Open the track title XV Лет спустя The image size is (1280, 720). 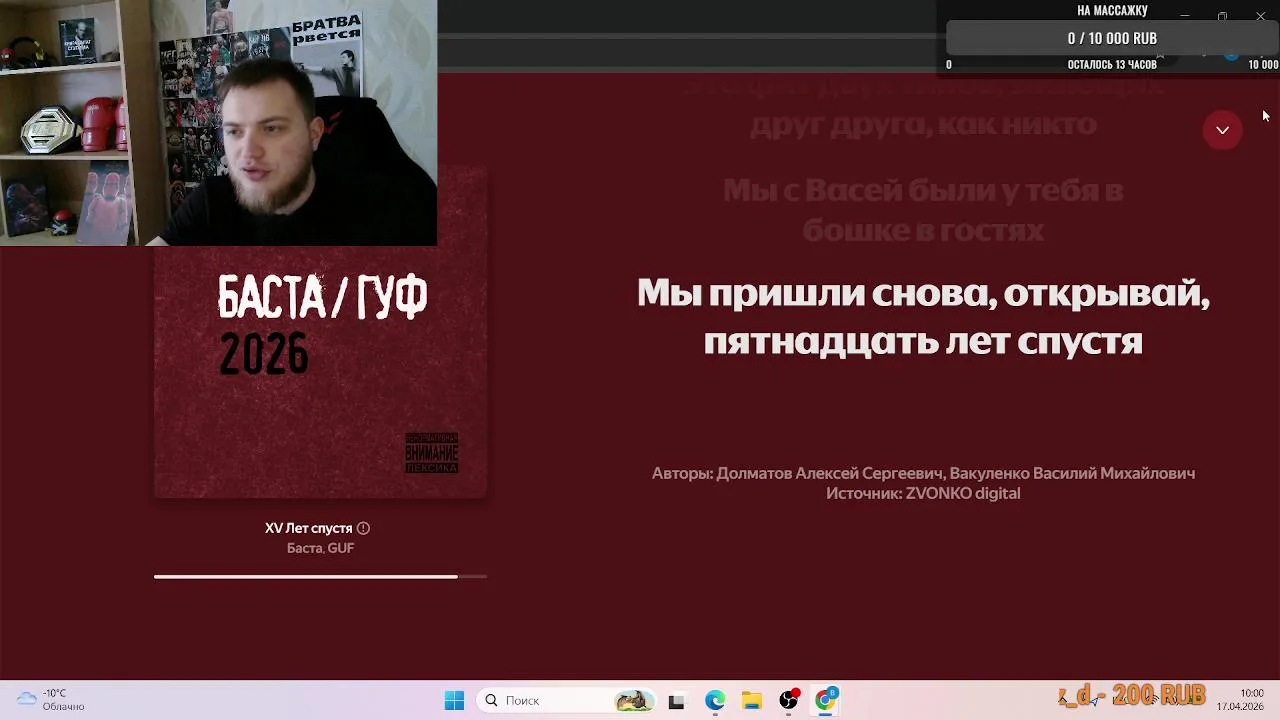point(308,528)
